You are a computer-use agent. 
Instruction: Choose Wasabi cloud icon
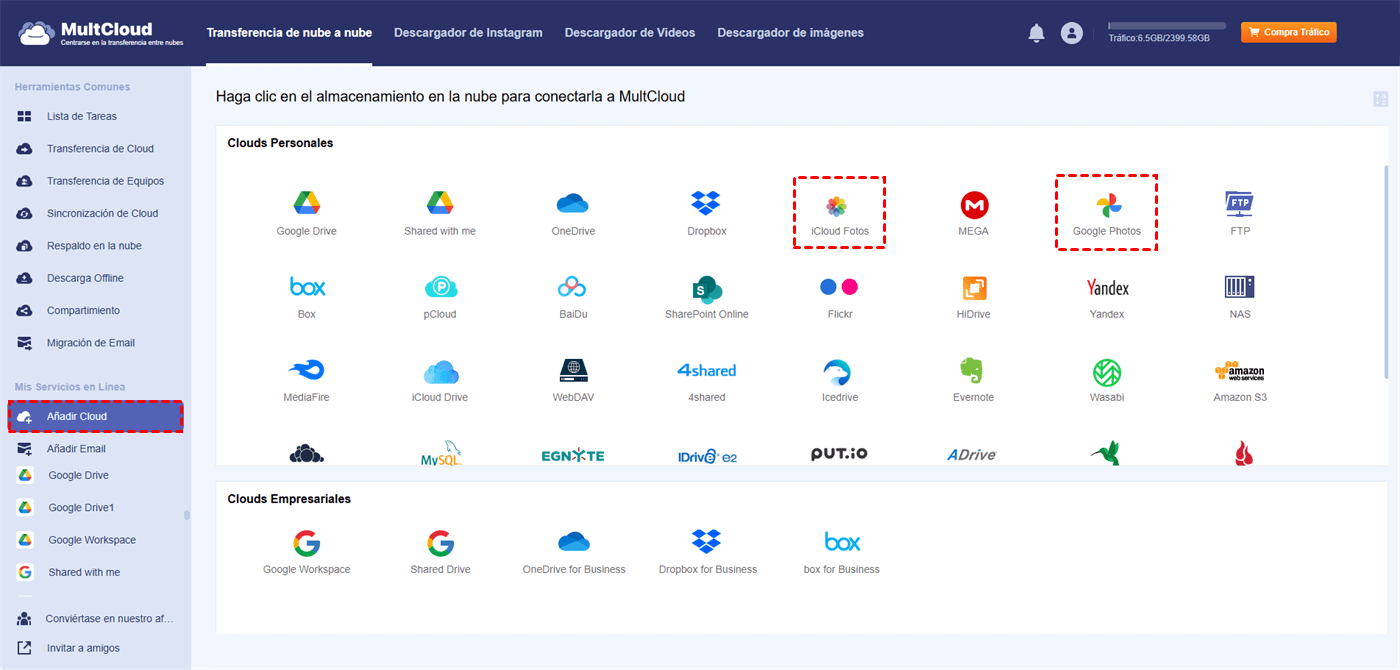1107,372
